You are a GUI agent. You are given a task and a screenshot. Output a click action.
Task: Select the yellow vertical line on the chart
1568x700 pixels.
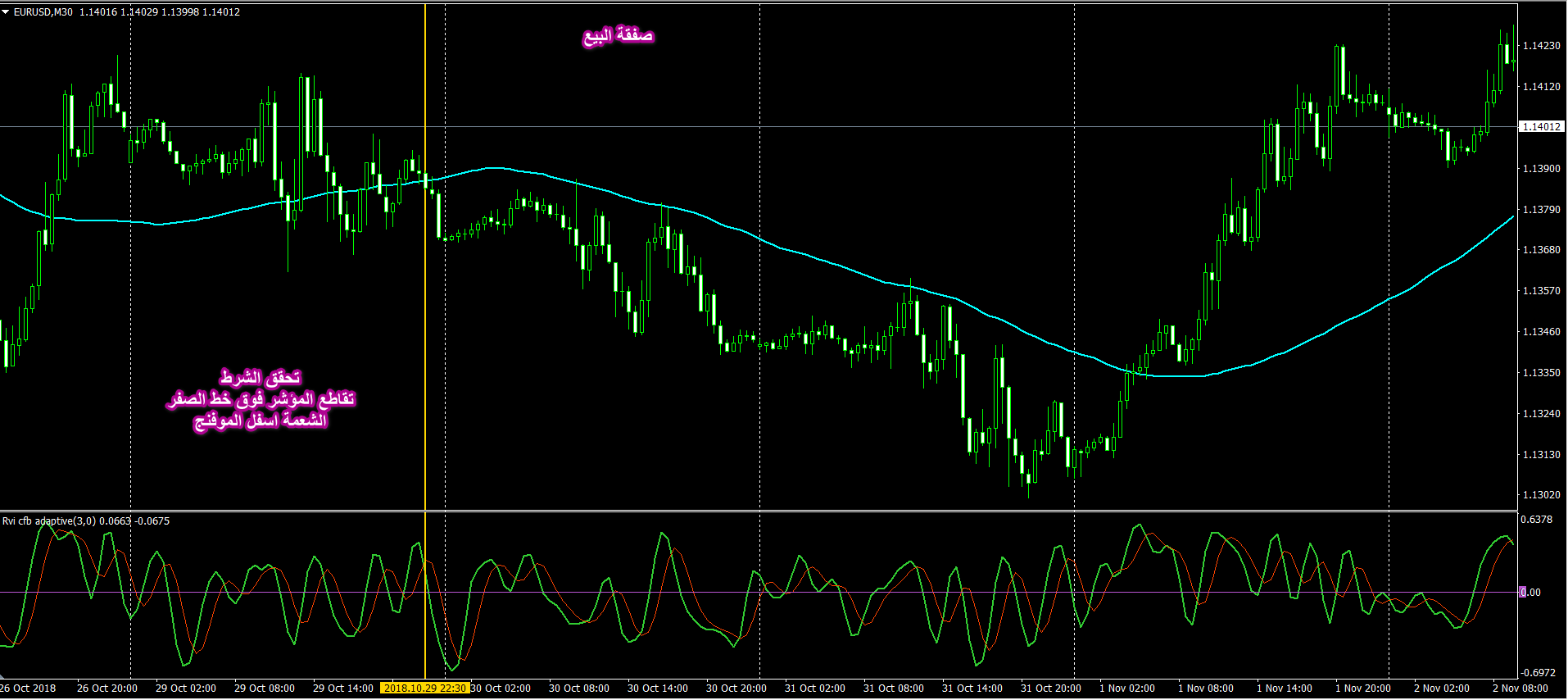[425, 328]
